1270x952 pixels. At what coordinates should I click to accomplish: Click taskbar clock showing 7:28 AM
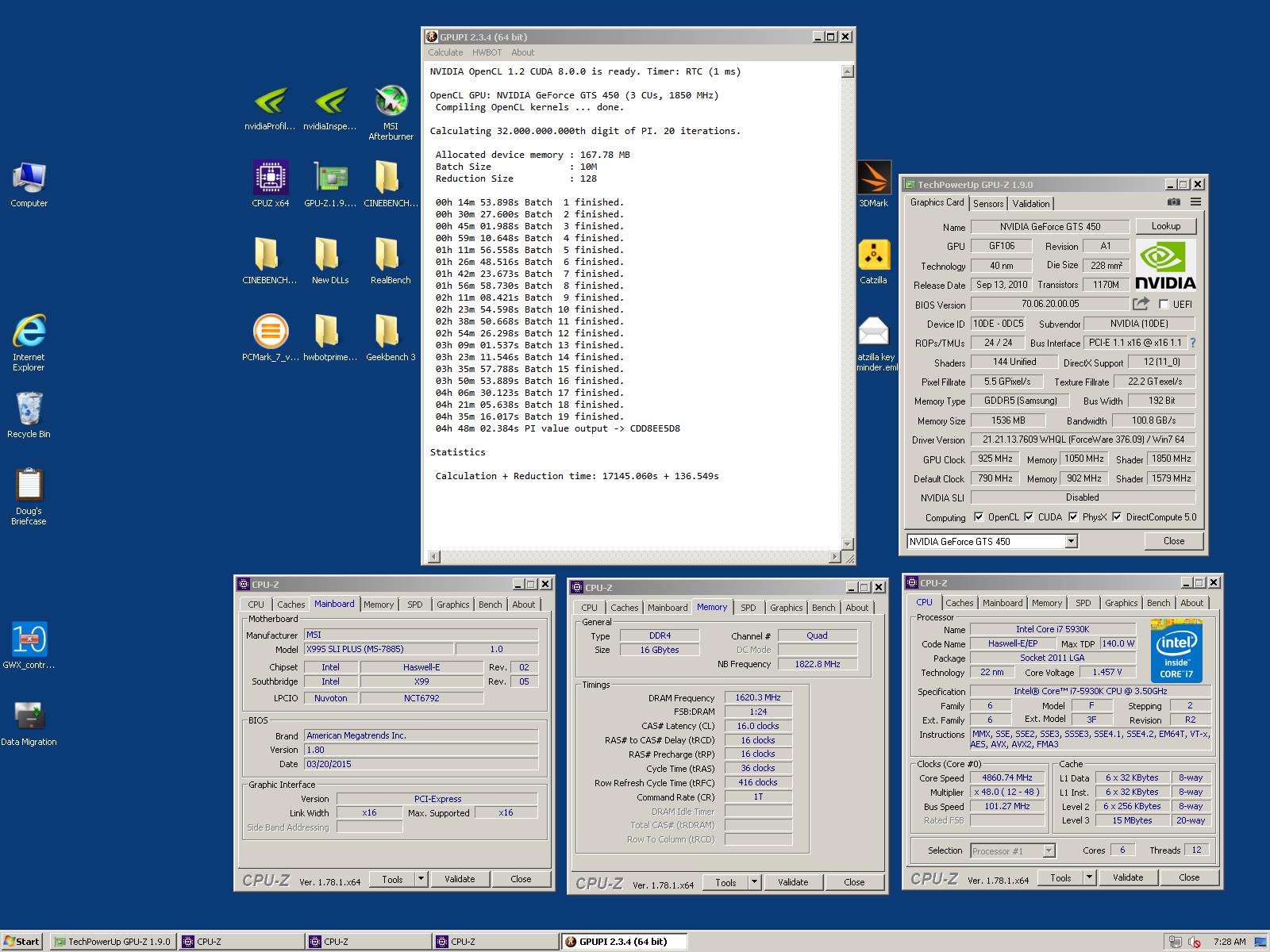click(x=1230, y=942)
